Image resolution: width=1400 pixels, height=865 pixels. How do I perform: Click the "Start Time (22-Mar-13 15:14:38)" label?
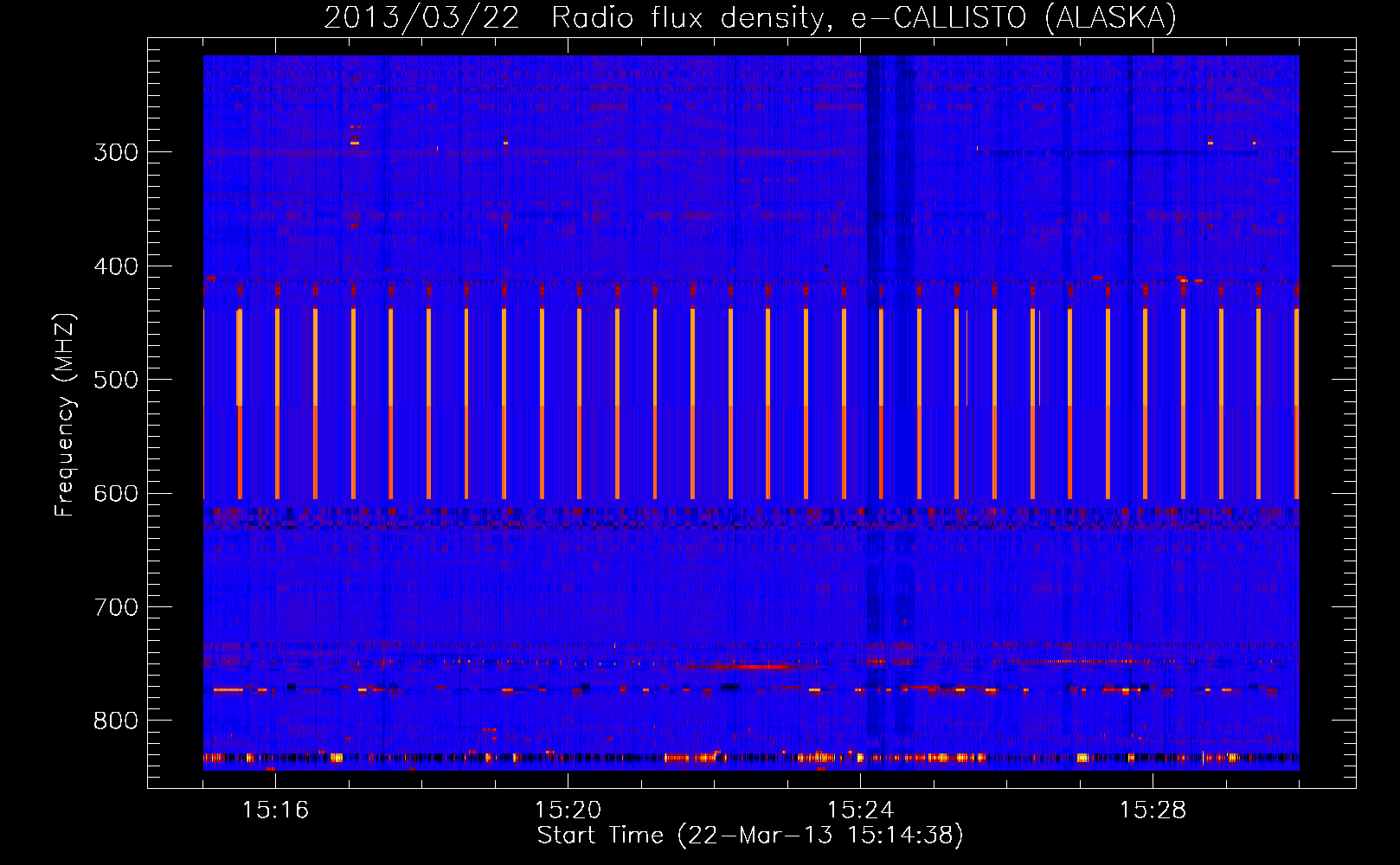point(750,836)
